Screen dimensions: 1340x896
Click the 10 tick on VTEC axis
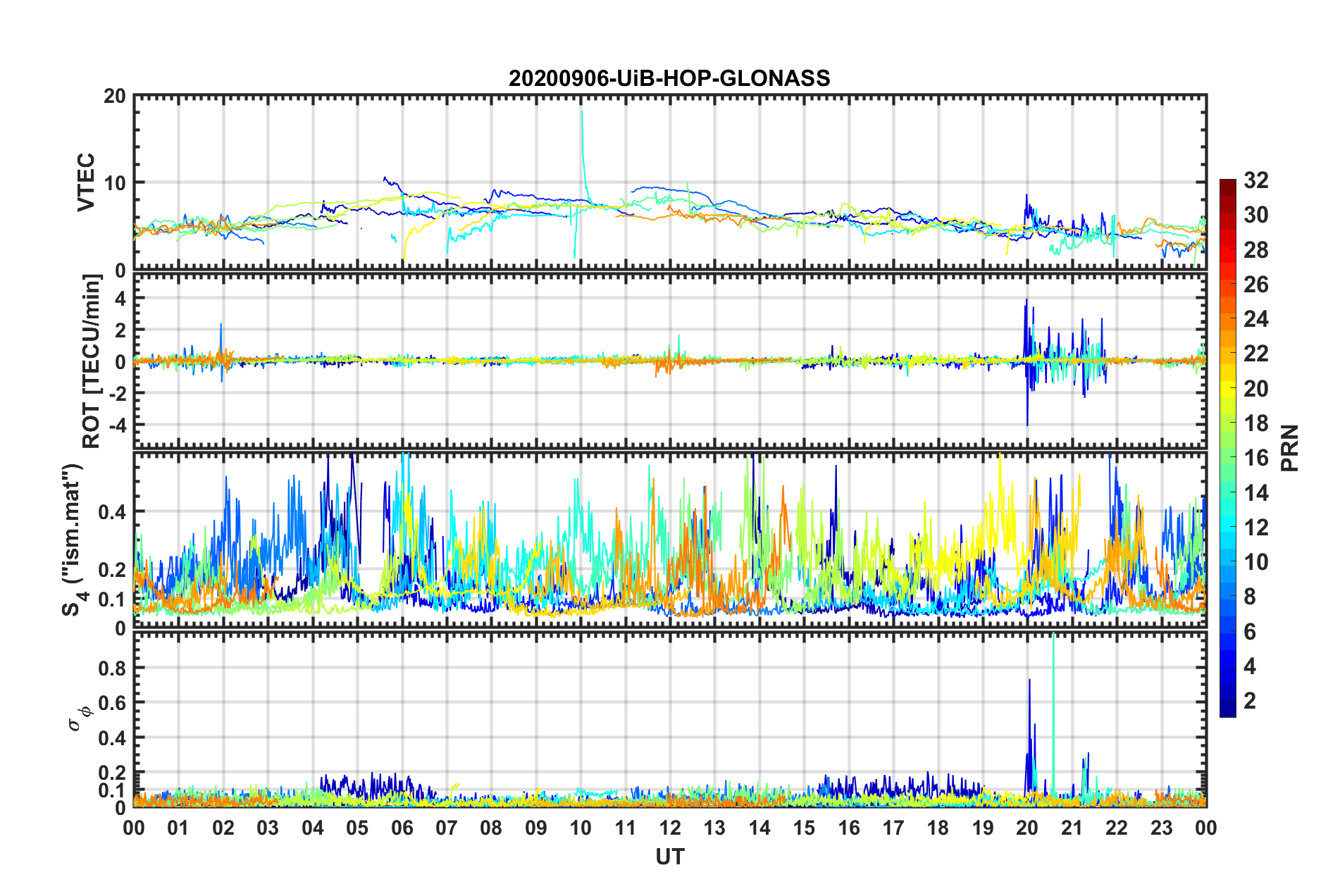coord(115,183)
